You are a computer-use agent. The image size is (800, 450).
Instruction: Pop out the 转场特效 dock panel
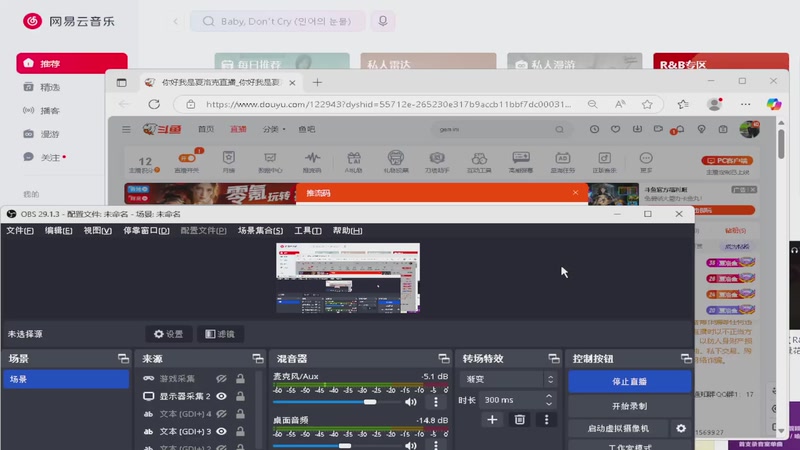(x=554, y=359)
